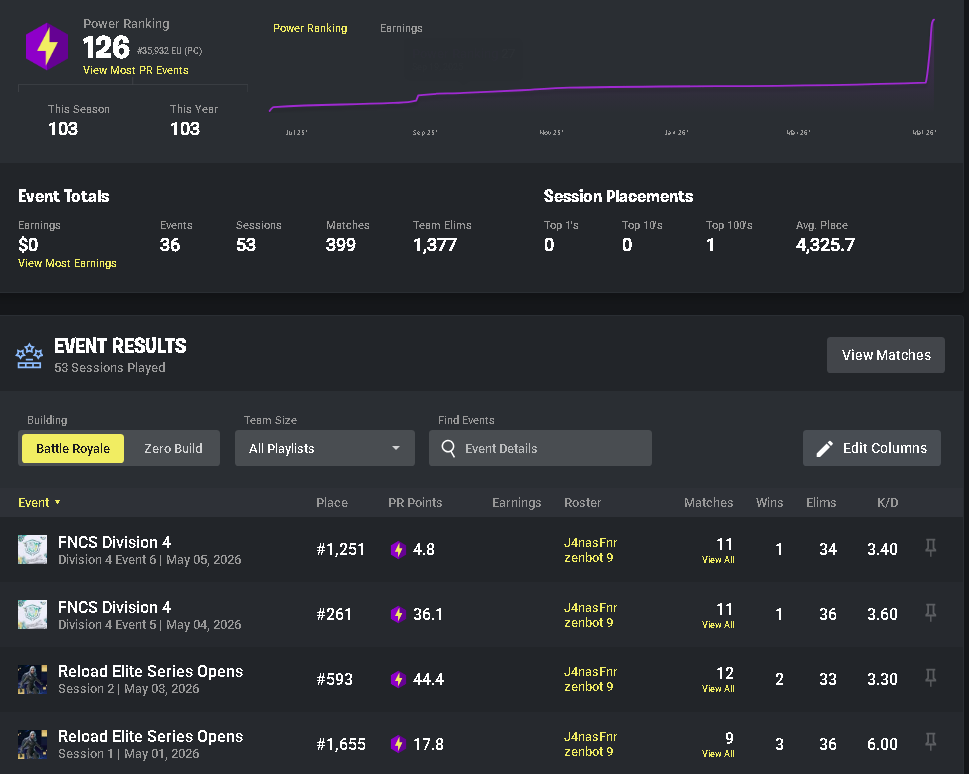Click the 'Sep 25' axis label on chart
The image size is (969, 774).
coord(425,132)
